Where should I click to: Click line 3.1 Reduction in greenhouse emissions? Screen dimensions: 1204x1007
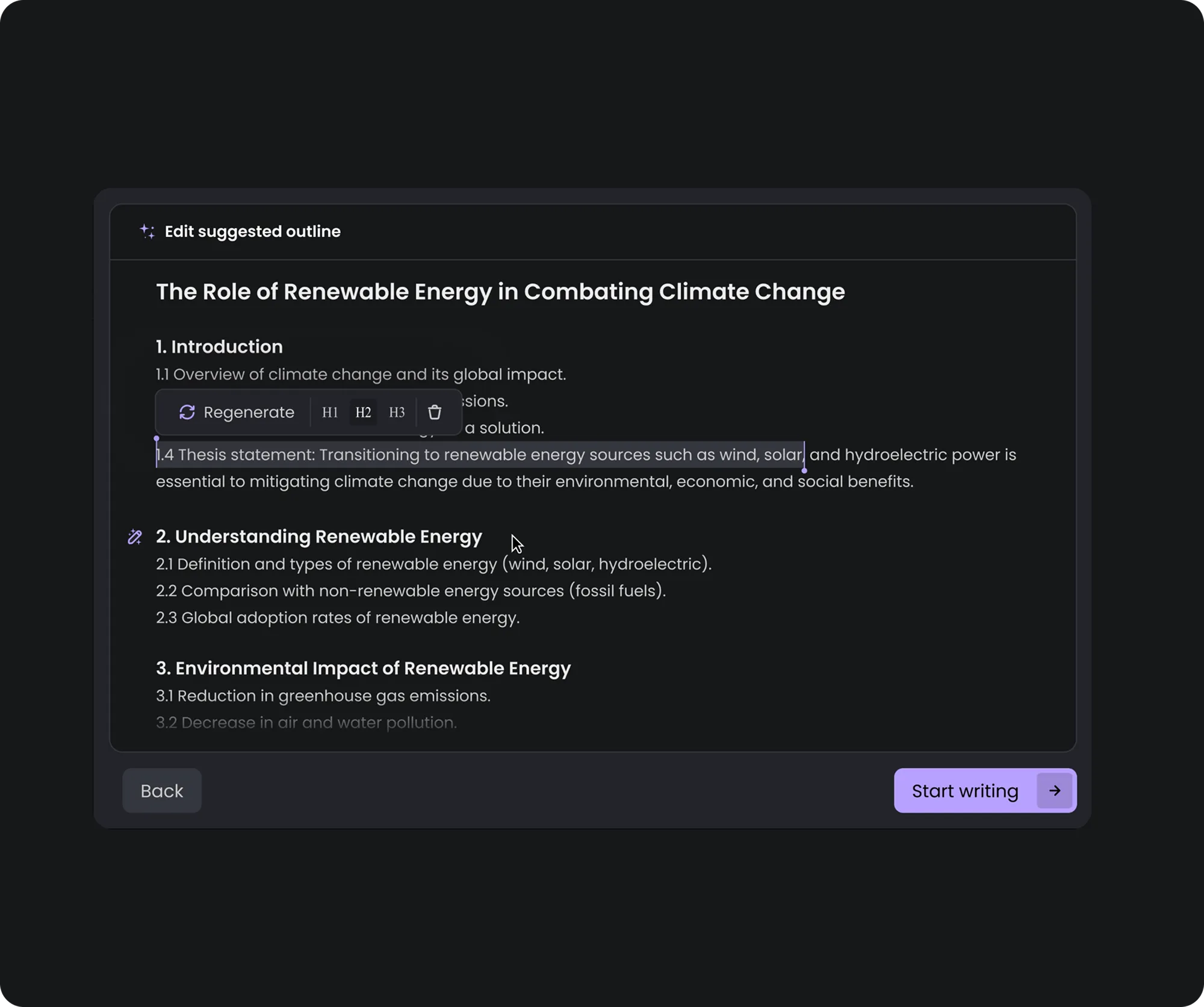[323, 696]
